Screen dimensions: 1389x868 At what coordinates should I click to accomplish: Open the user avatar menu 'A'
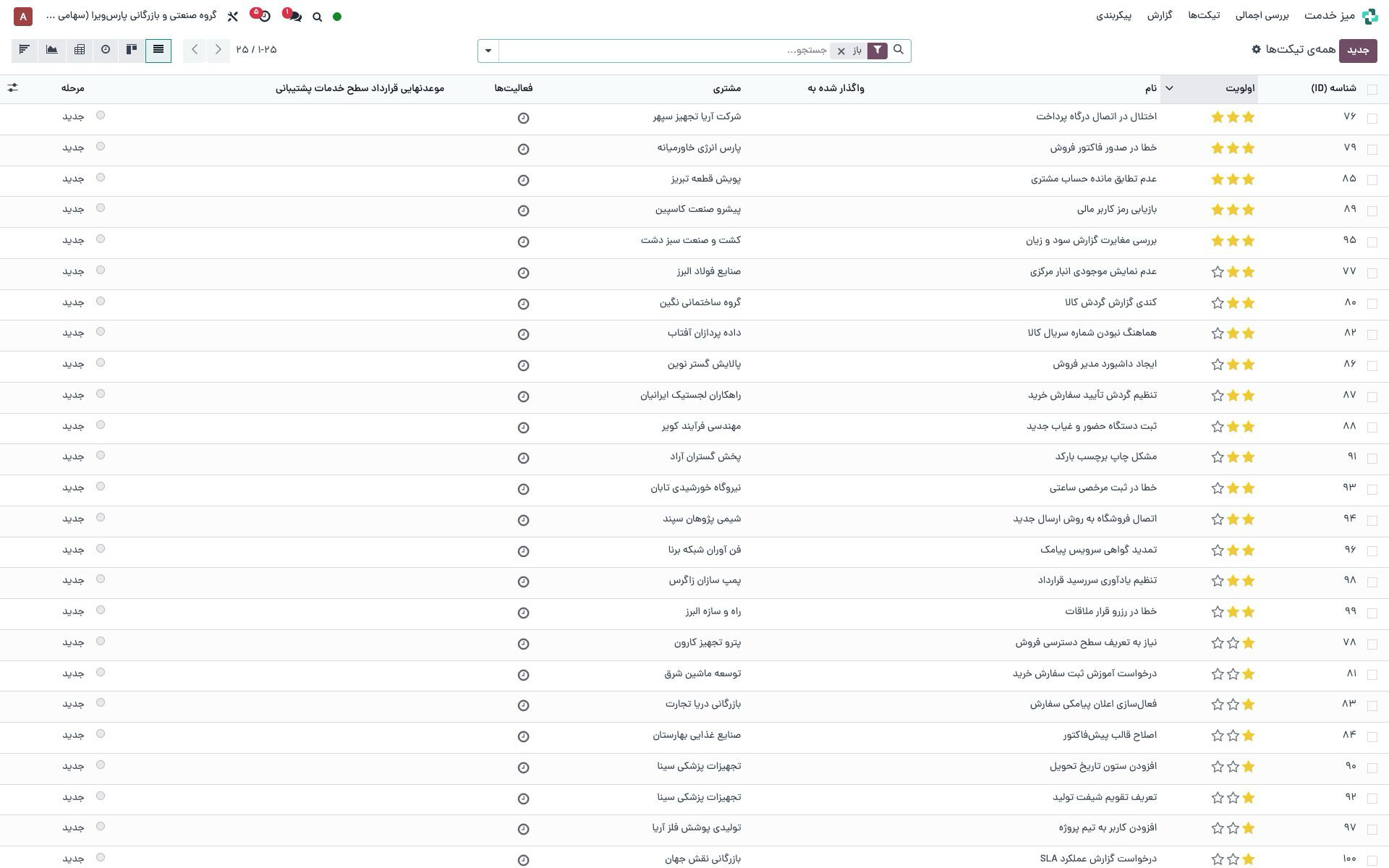23,16
